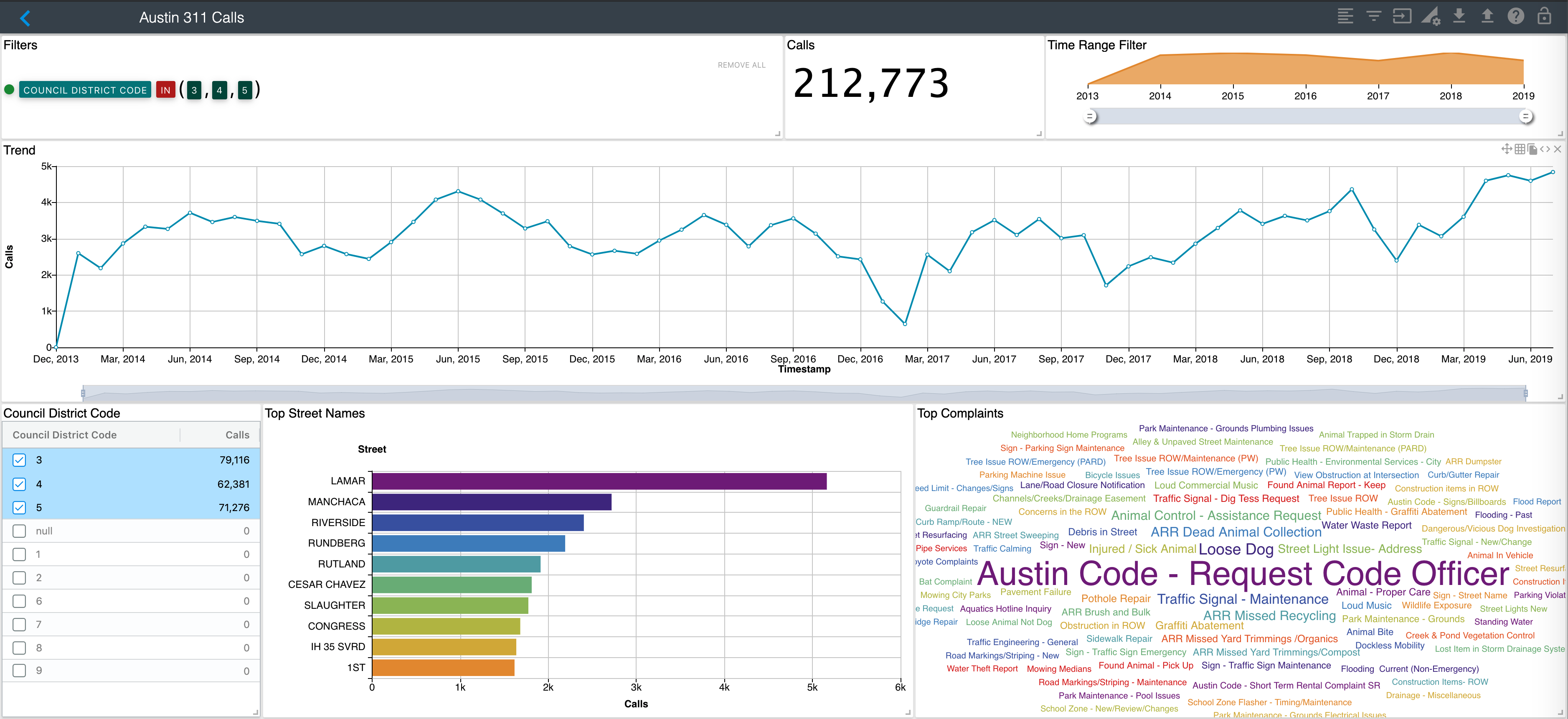Select 'Animal Control - Assistance Request' complaint
The image size is (1568, 719).
pyautogui.click(x=1215, y=516)
